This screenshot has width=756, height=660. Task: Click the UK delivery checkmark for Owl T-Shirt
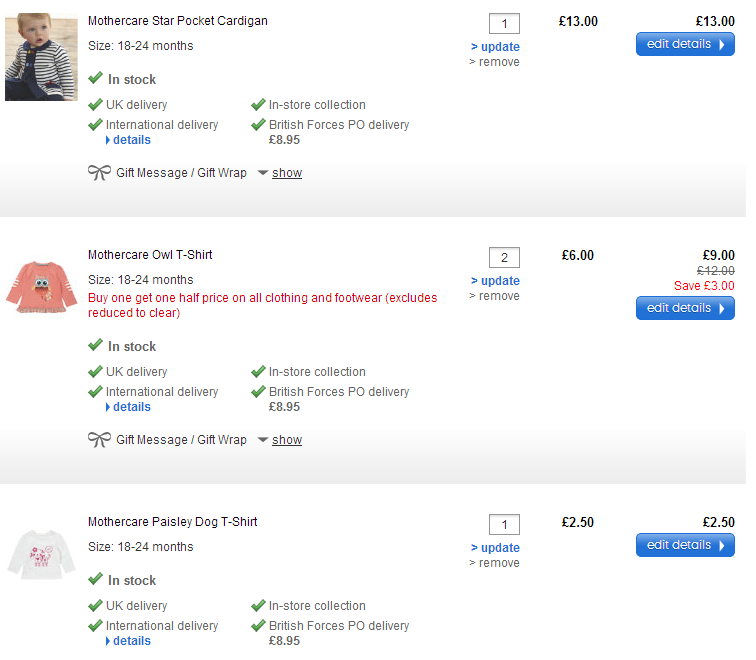click(x=96, y=371)
